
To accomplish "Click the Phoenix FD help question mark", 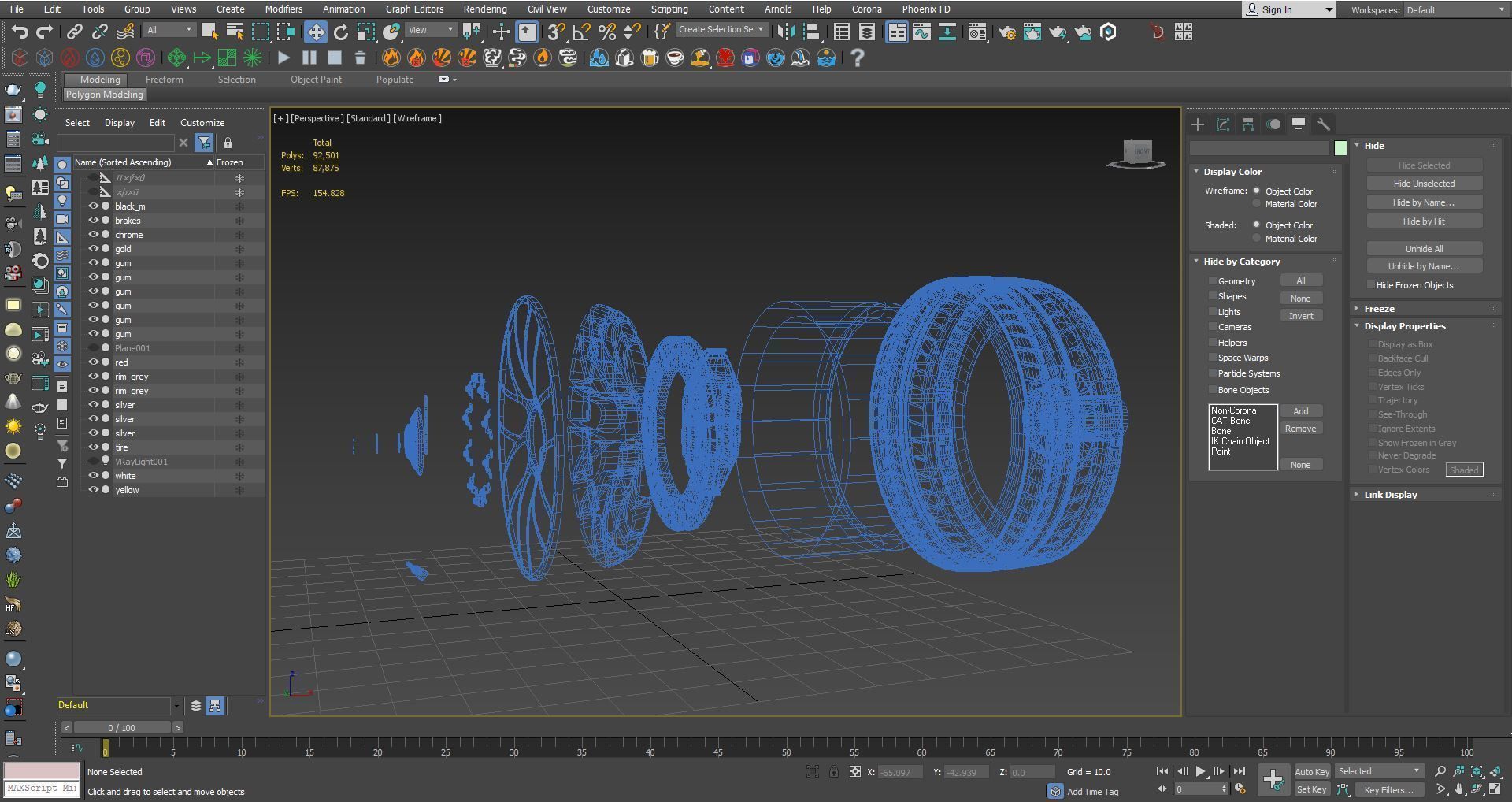I will coord(858,58).
